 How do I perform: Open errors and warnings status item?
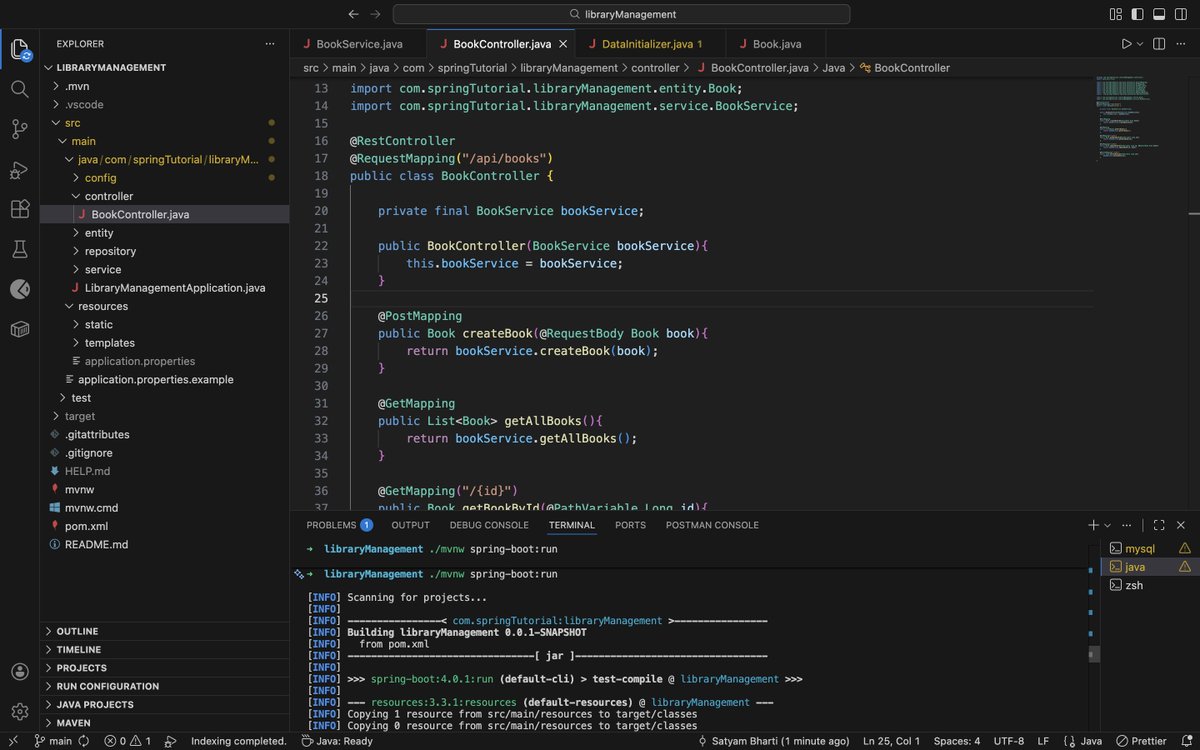coord(128,741)
